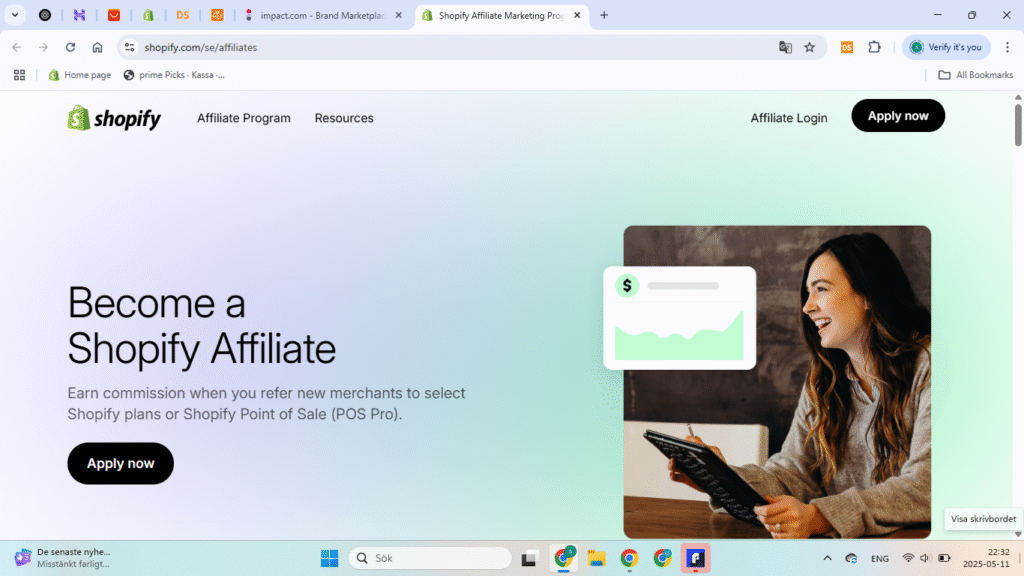Viewport: 1024px width, 576px height.
Task: Switch to the pinned Shopify bag tab
Action: pyautogui.click(x=148, y=15)
